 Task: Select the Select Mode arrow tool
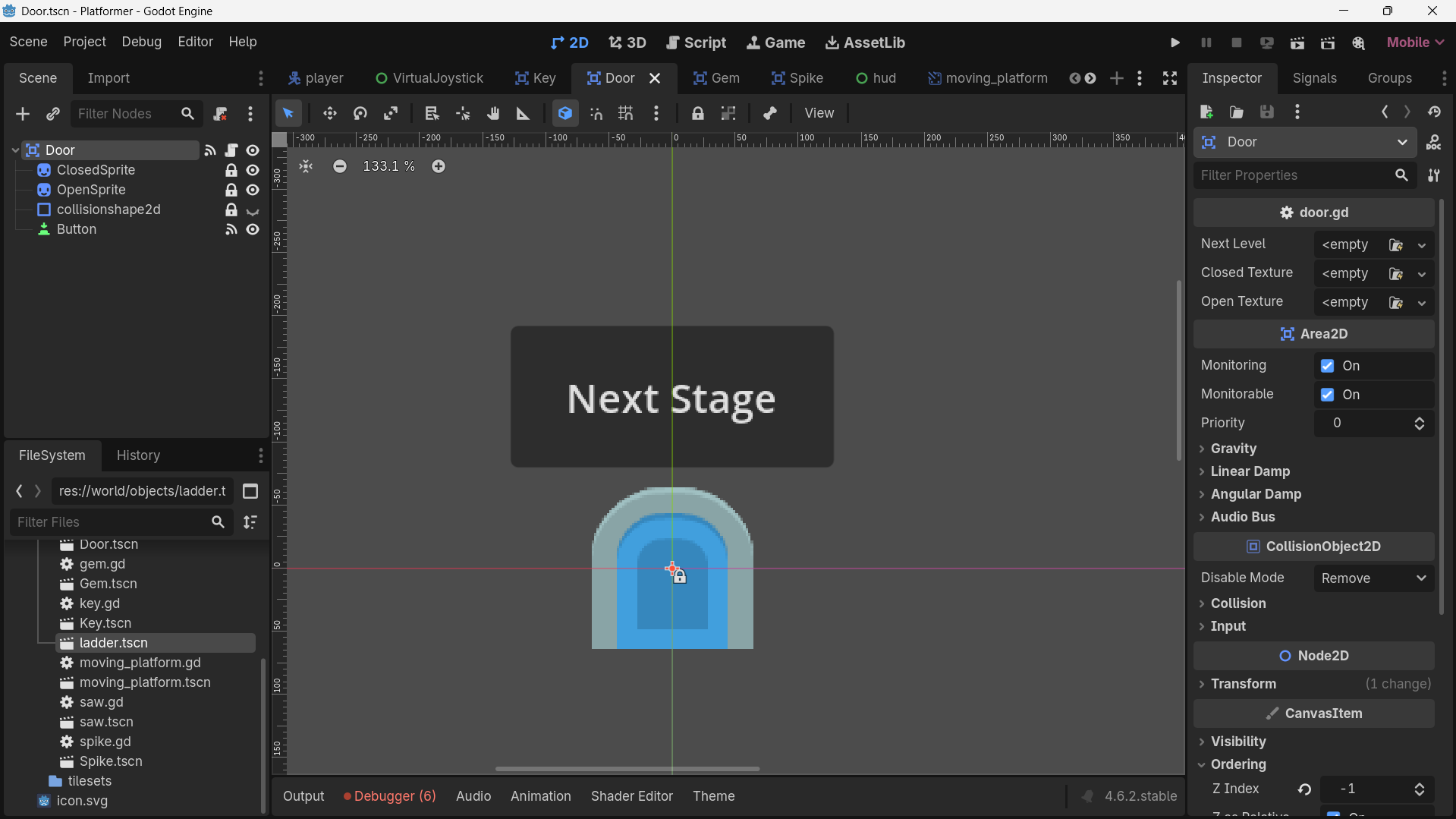pos(288,113)
